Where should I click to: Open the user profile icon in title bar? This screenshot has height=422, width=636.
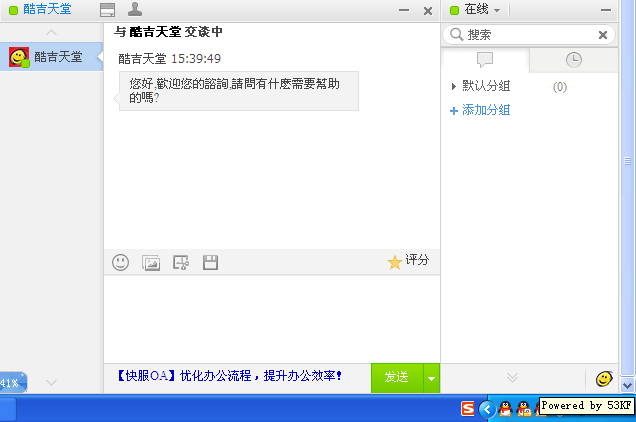click(x=135, y=9)
